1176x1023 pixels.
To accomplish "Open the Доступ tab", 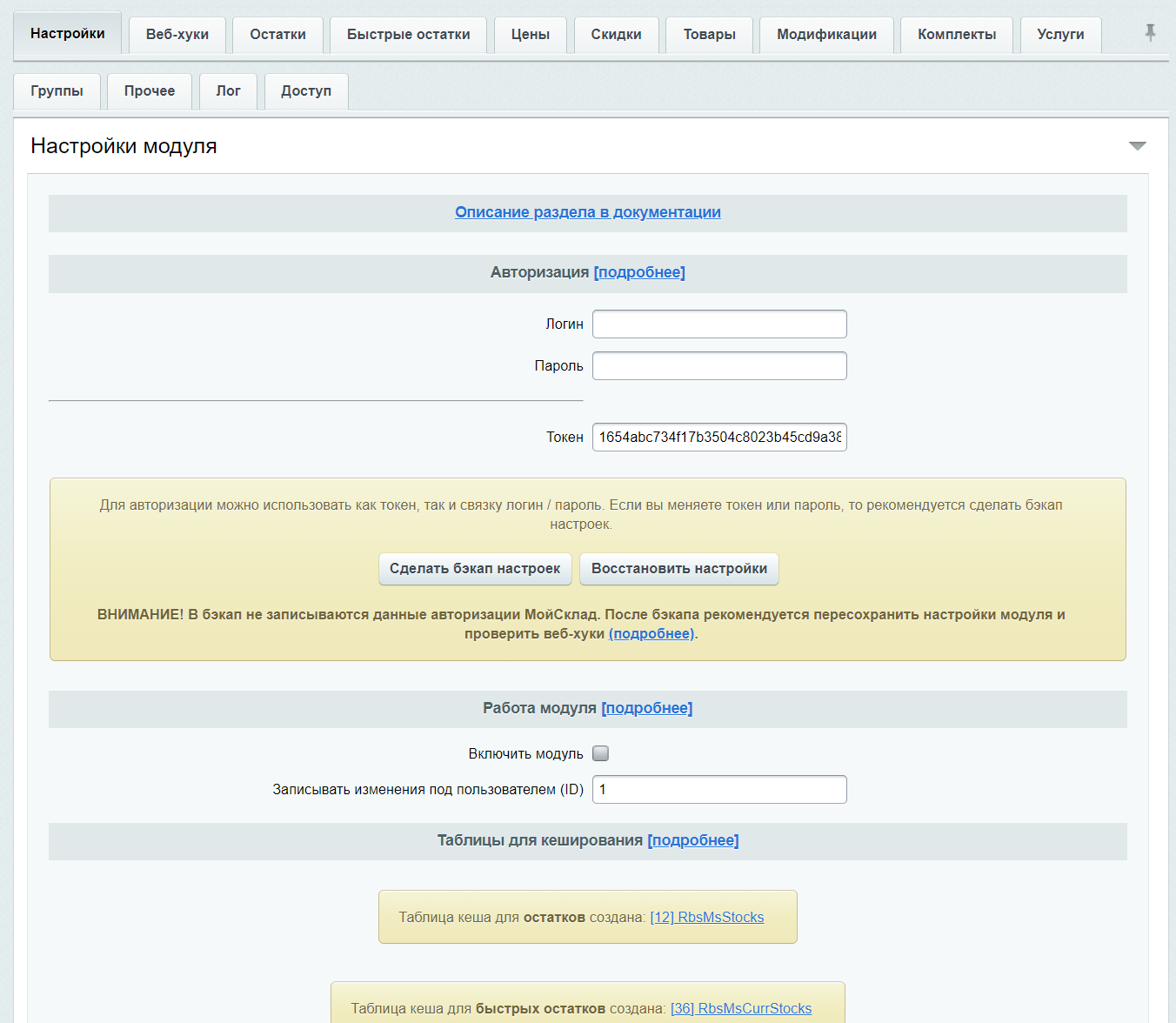I will coord(306,91).
